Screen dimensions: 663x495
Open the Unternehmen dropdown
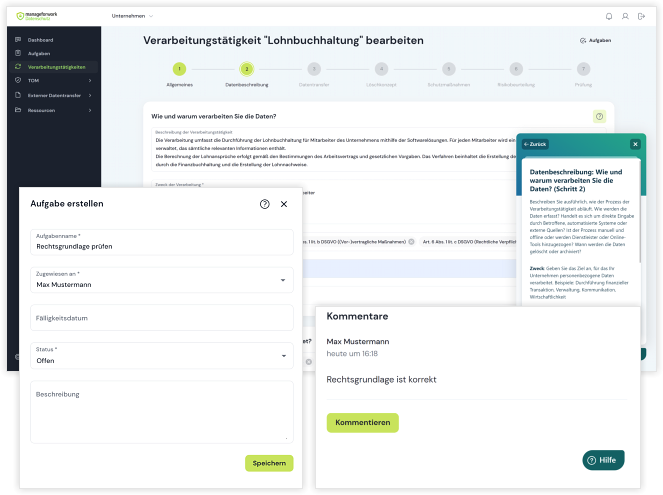point(133,16)
